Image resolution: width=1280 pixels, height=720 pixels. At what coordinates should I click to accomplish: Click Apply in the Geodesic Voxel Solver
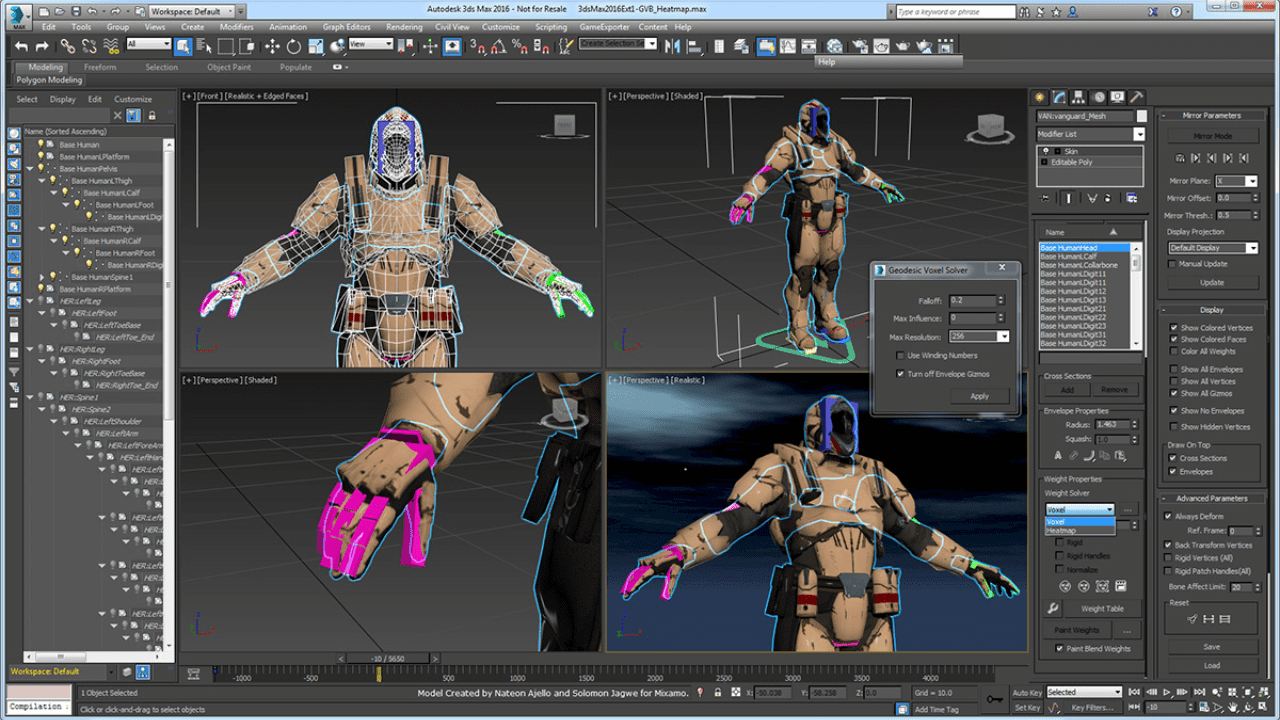pos(981,396)
